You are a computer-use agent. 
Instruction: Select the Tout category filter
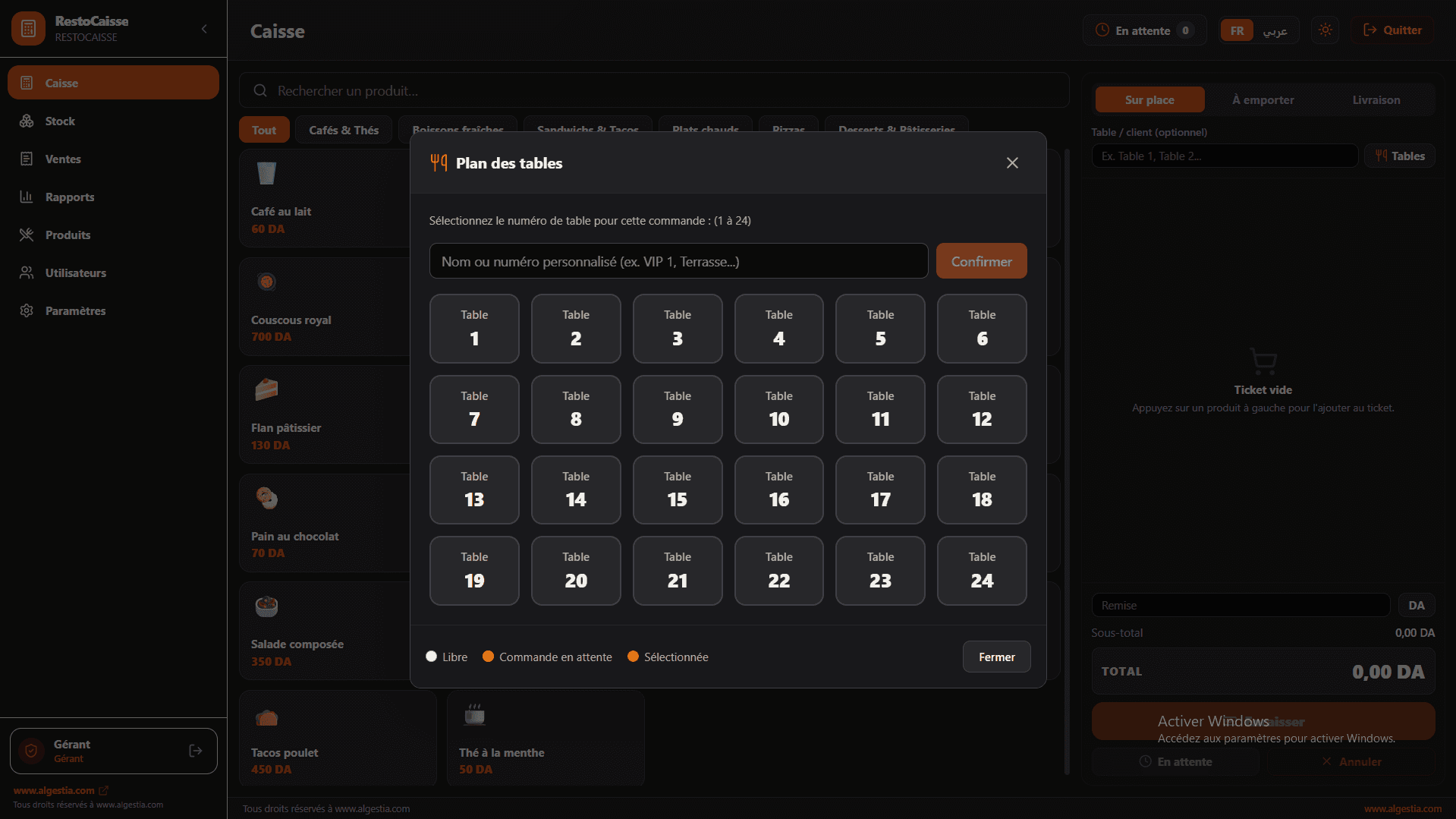click(264, 130)
